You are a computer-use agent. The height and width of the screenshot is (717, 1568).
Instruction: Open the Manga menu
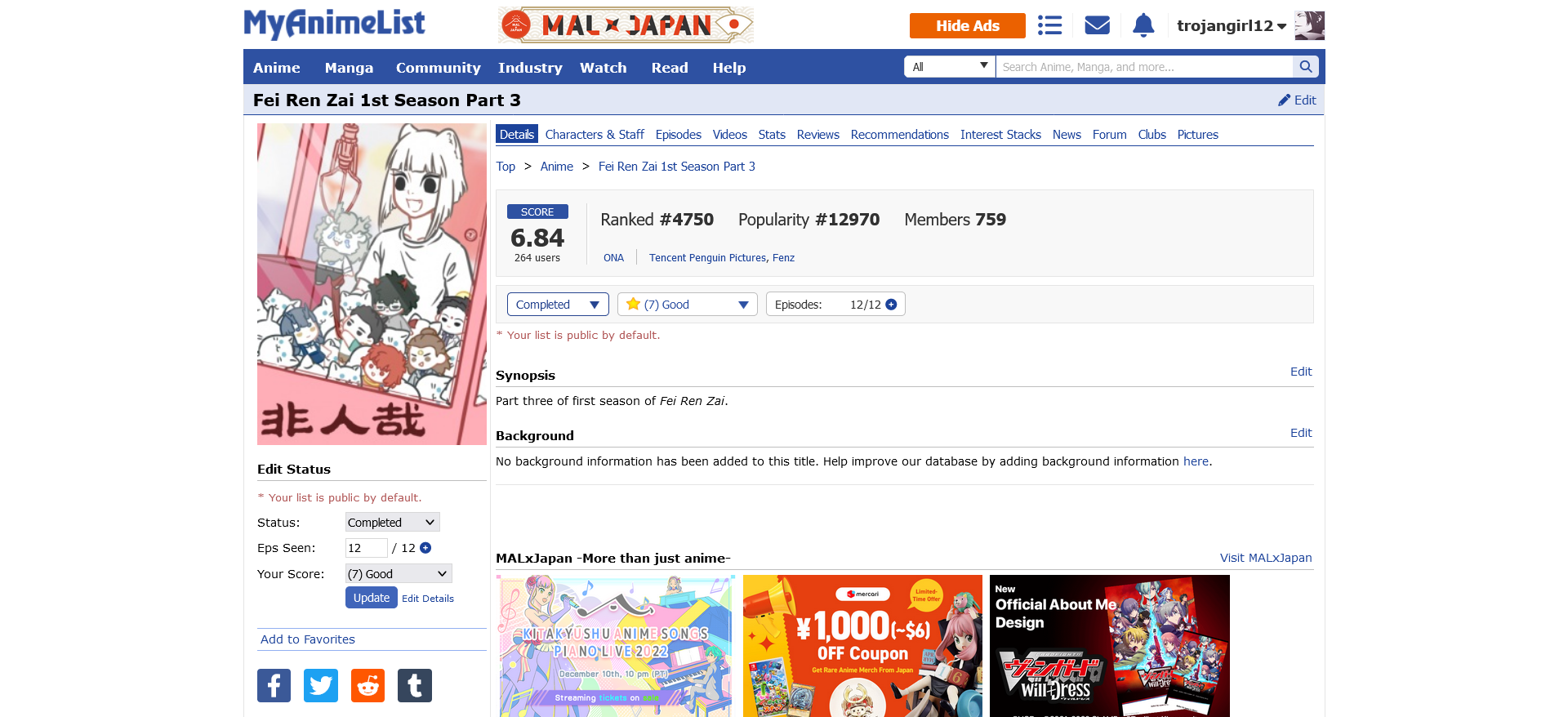tap(349, 68)
